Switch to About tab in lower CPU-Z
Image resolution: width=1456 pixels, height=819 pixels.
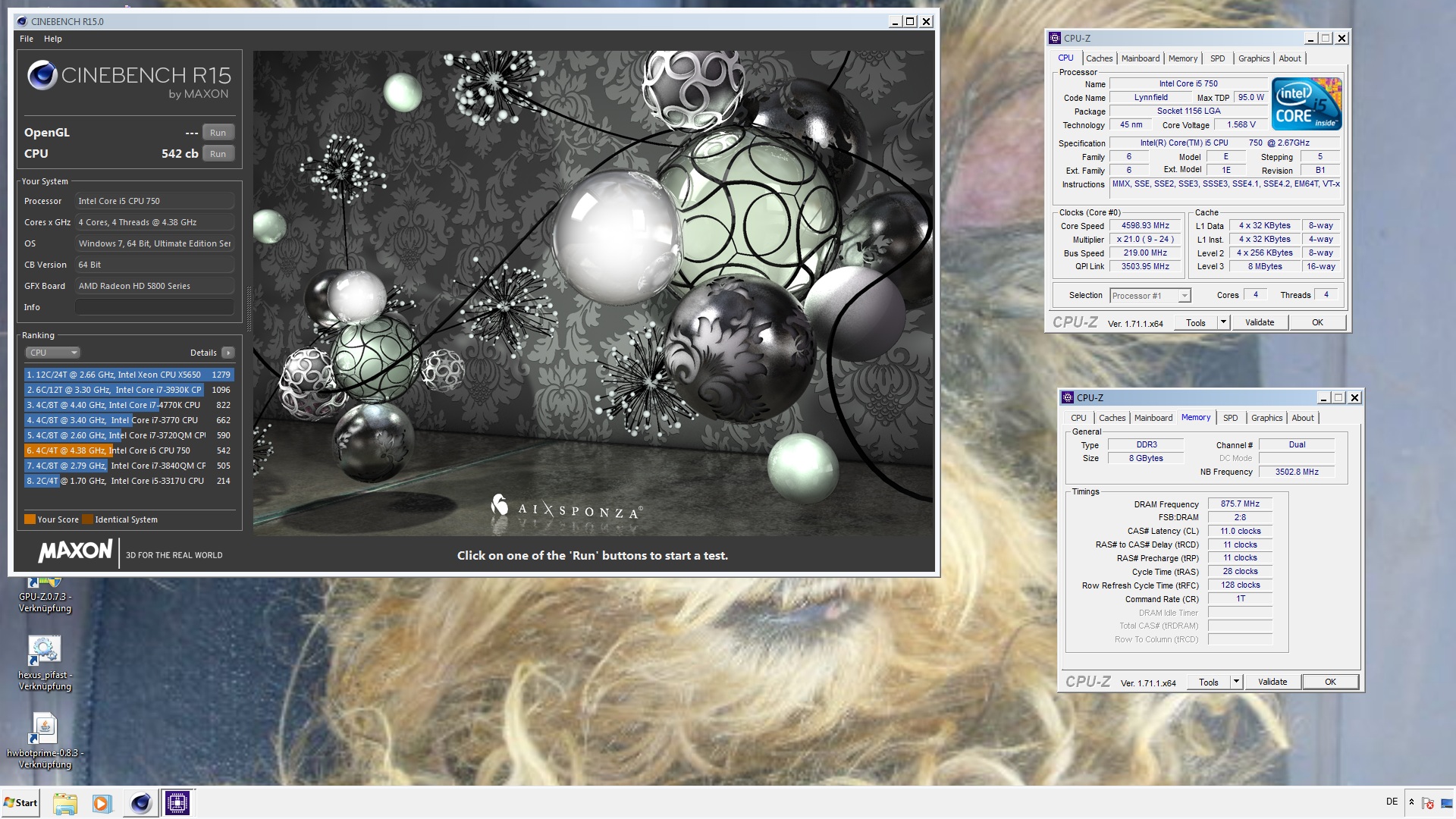[x=1302, y=418]
